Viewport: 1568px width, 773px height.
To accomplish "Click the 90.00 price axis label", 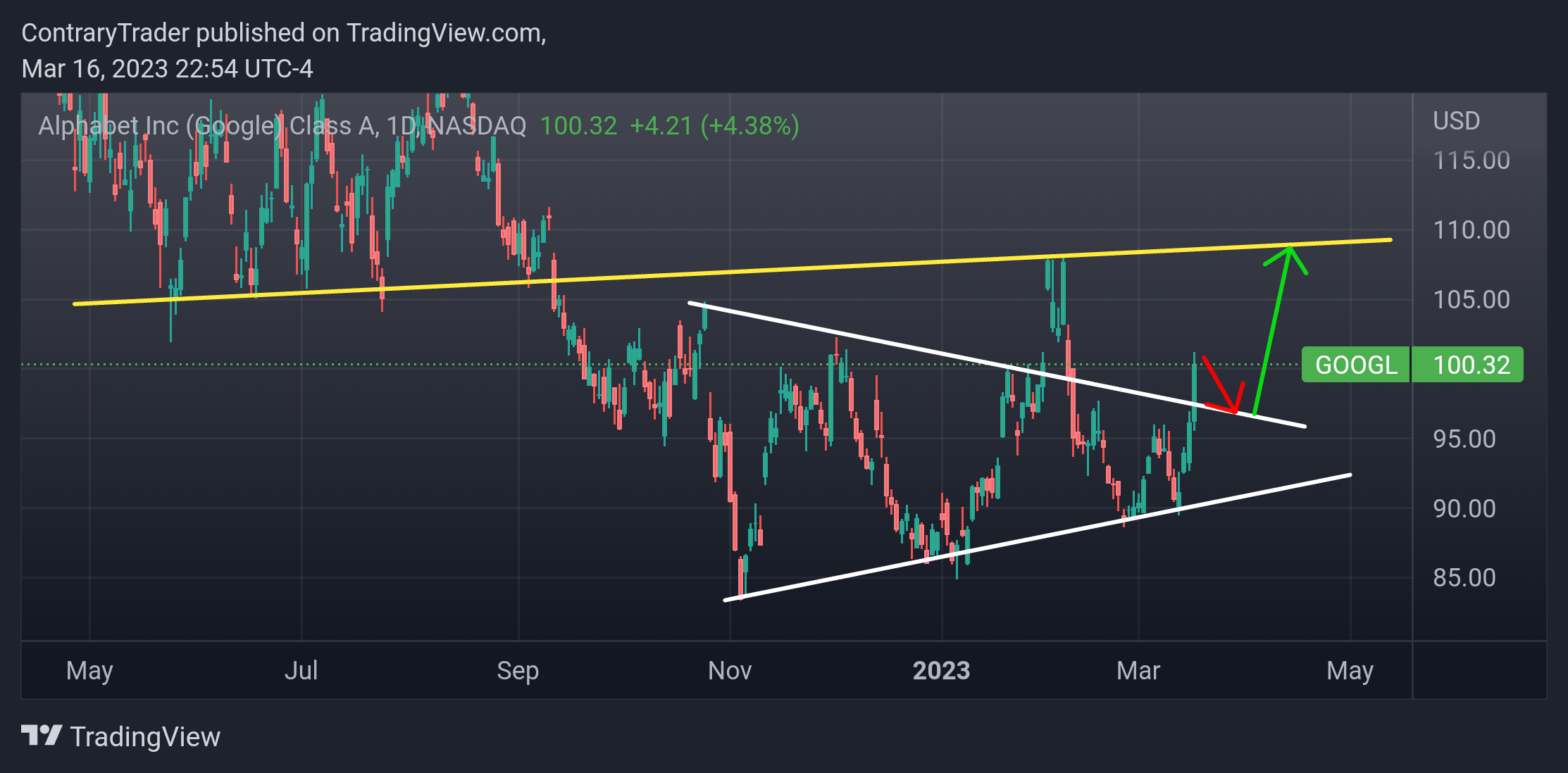I will [1464, 508].
